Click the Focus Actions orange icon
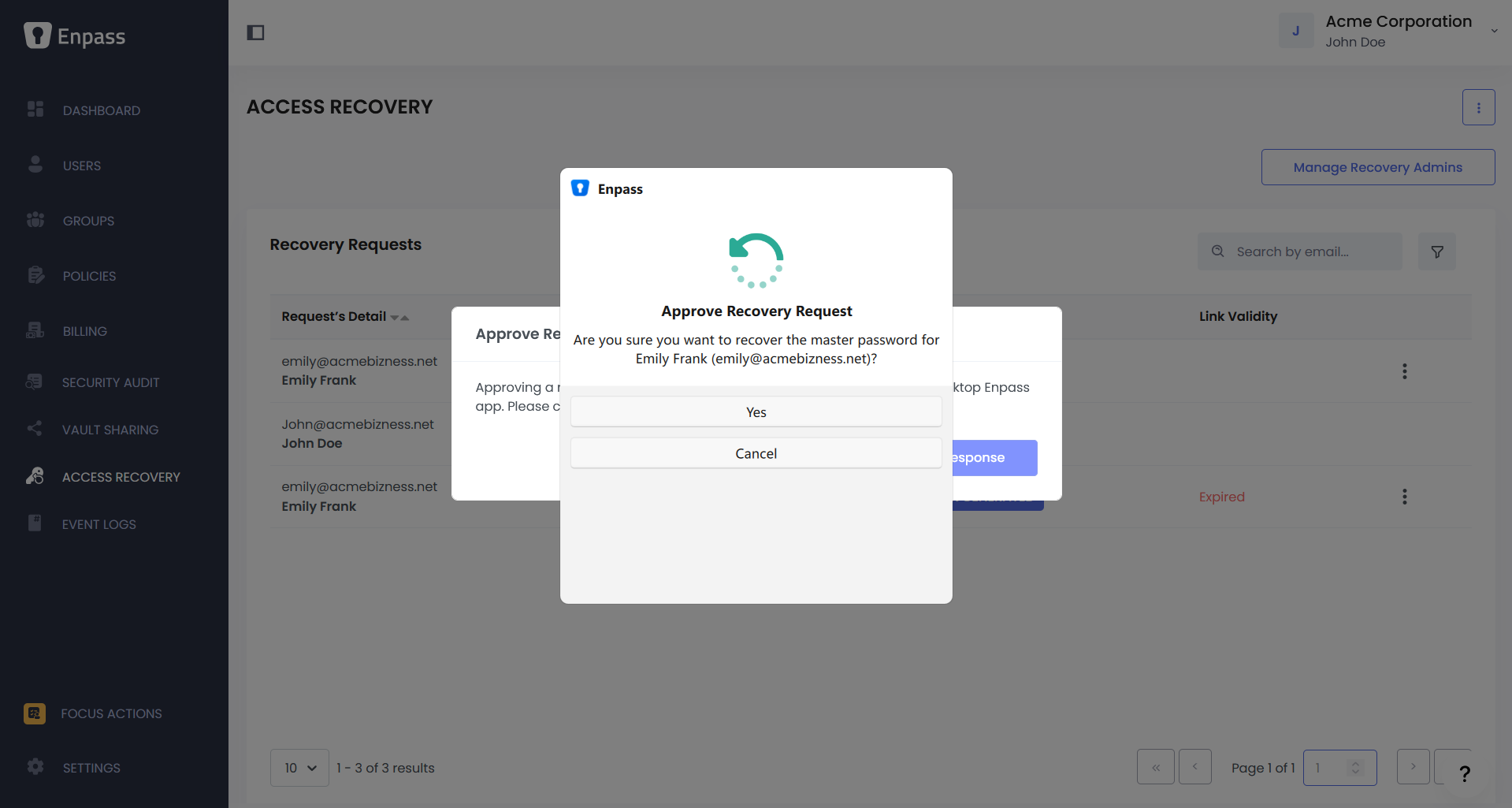1512x808 pixels. click(x=35, y=713)
